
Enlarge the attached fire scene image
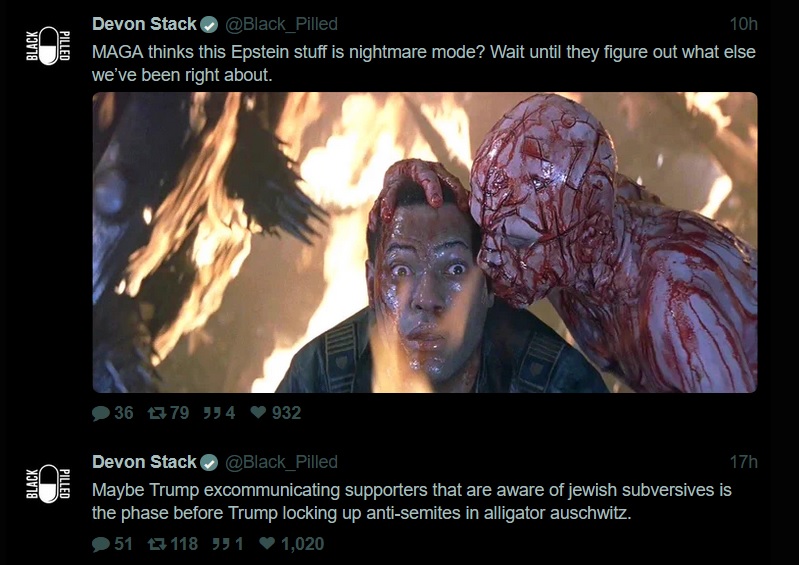[x=425, y=243]
